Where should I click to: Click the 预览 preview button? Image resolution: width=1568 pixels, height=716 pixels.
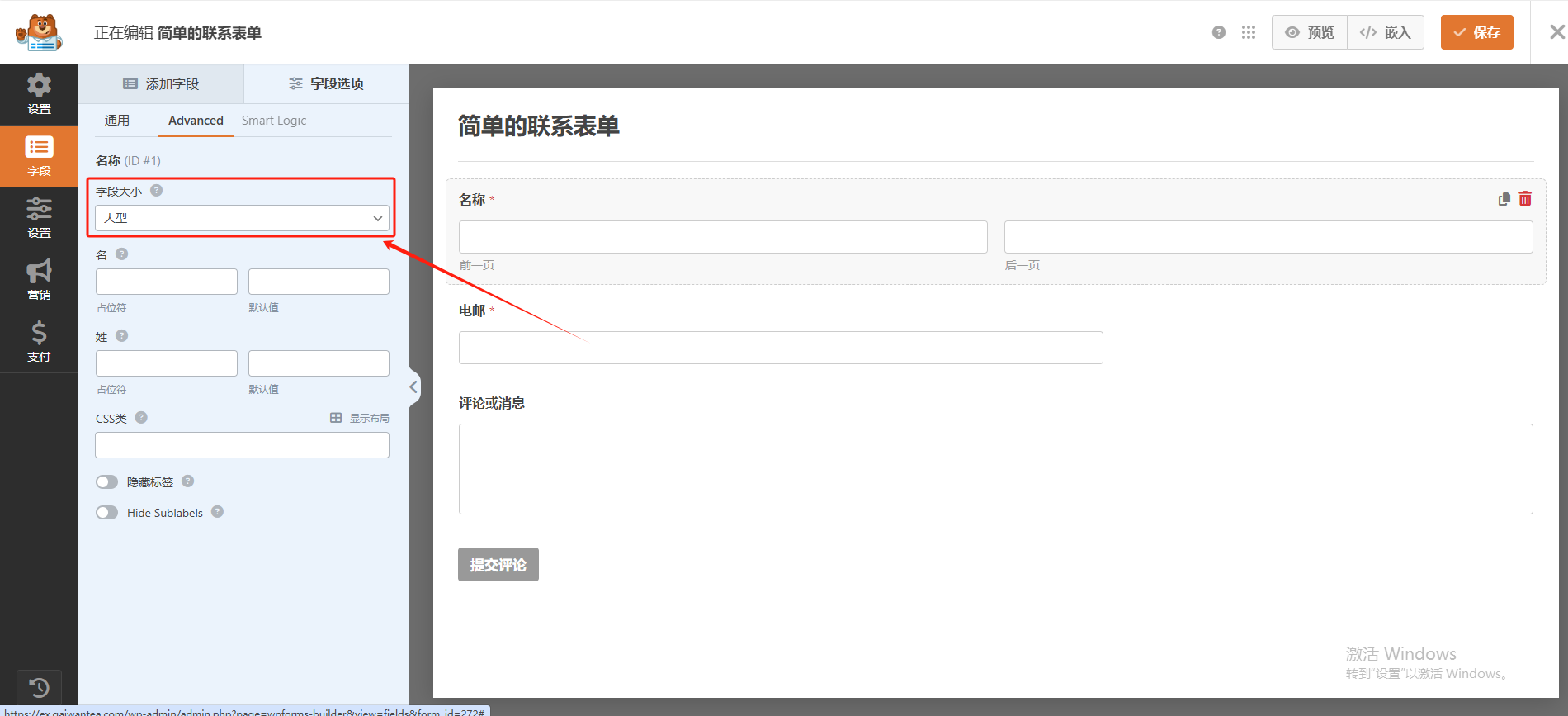[x=1310, y=32]
